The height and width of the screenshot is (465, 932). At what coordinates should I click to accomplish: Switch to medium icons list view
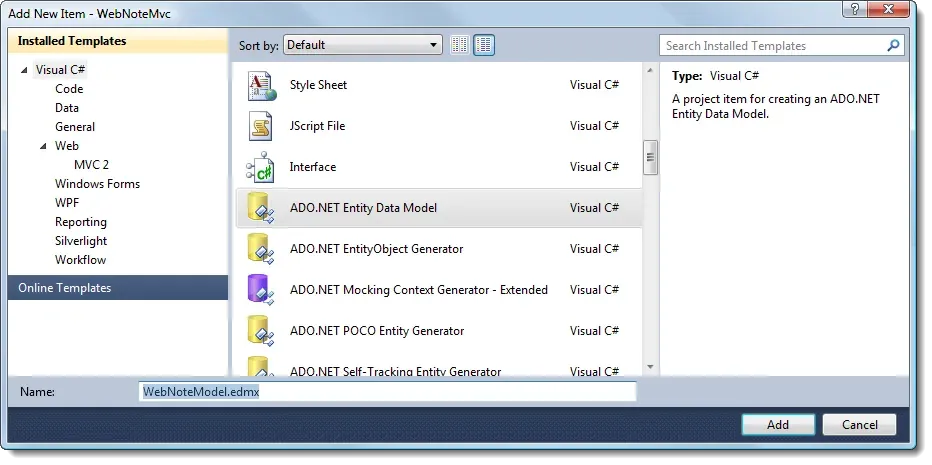coord(484,45)
